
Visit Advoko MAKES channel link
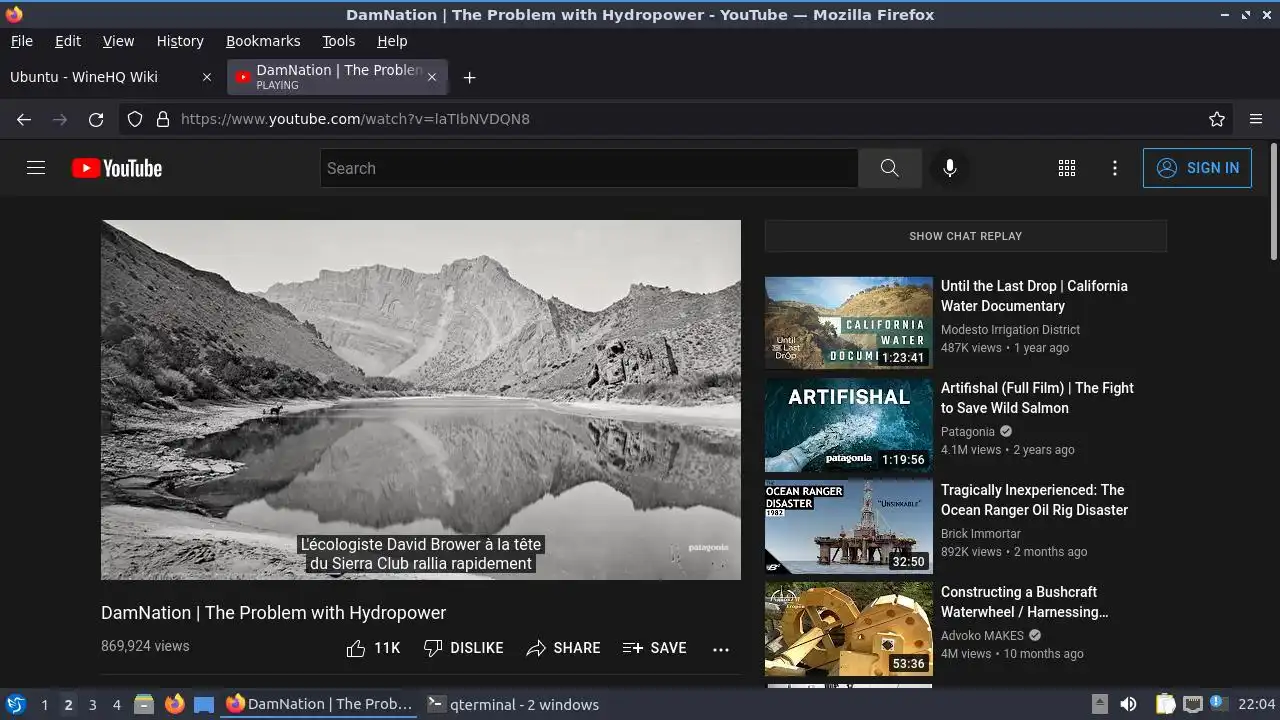coord(983,636)
